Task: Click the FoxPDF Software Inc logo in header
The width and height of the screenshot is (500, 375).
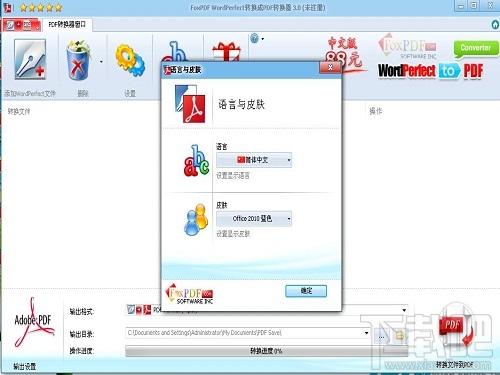Action: tap(407, 47)
